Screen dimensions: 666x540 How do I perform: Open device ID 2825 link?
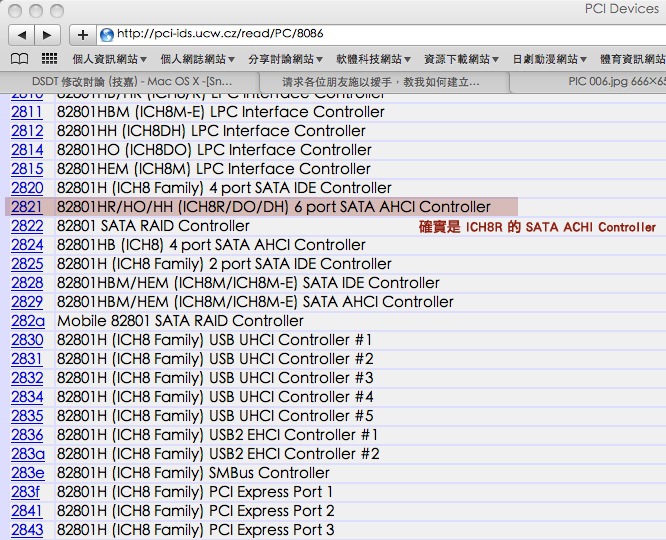point(27,264)
